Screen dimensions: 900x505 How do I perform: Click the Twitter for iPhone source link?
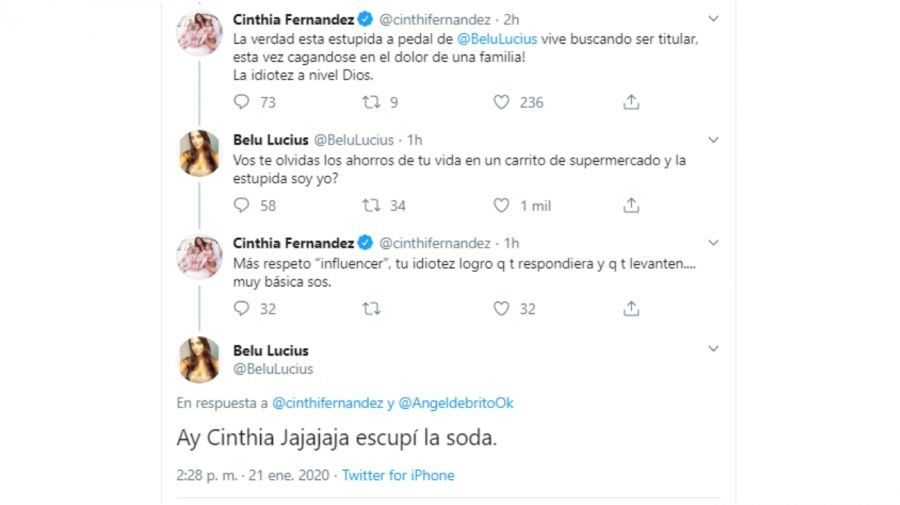pyautogui.click(x=398, y=475)
